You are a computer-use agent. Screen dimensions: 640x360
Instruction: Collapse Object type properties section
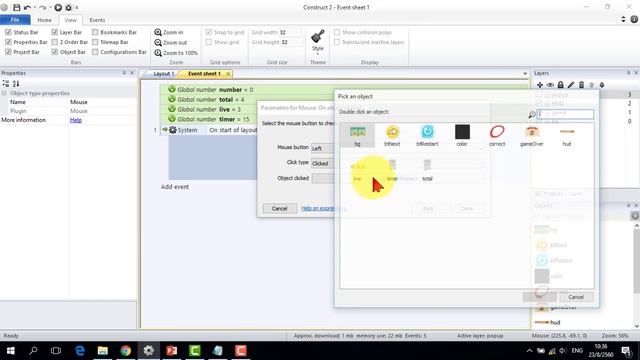(4, 93)
